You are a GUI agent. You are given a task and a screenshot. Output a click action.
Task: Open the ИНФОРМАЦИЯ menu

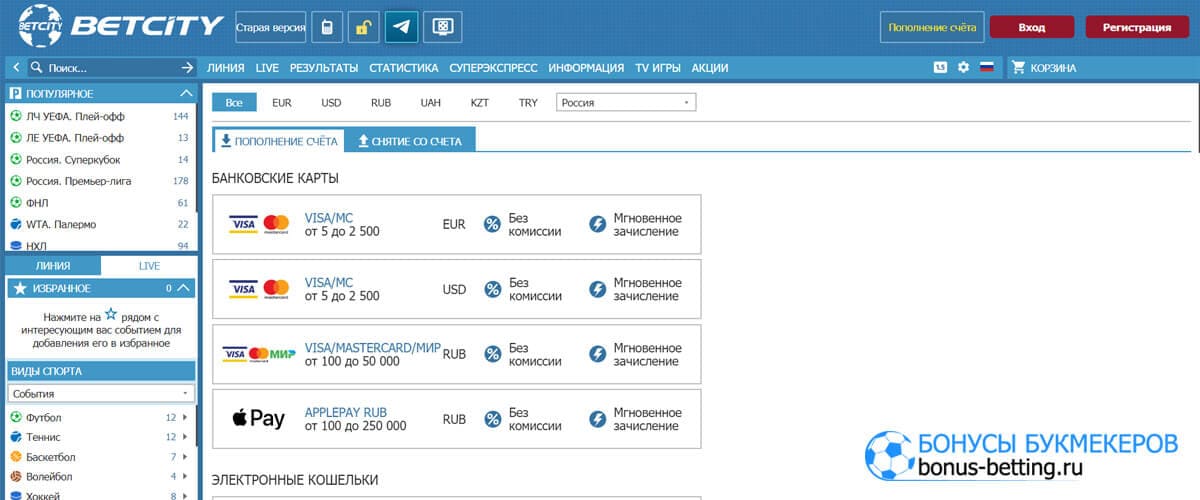586,68
